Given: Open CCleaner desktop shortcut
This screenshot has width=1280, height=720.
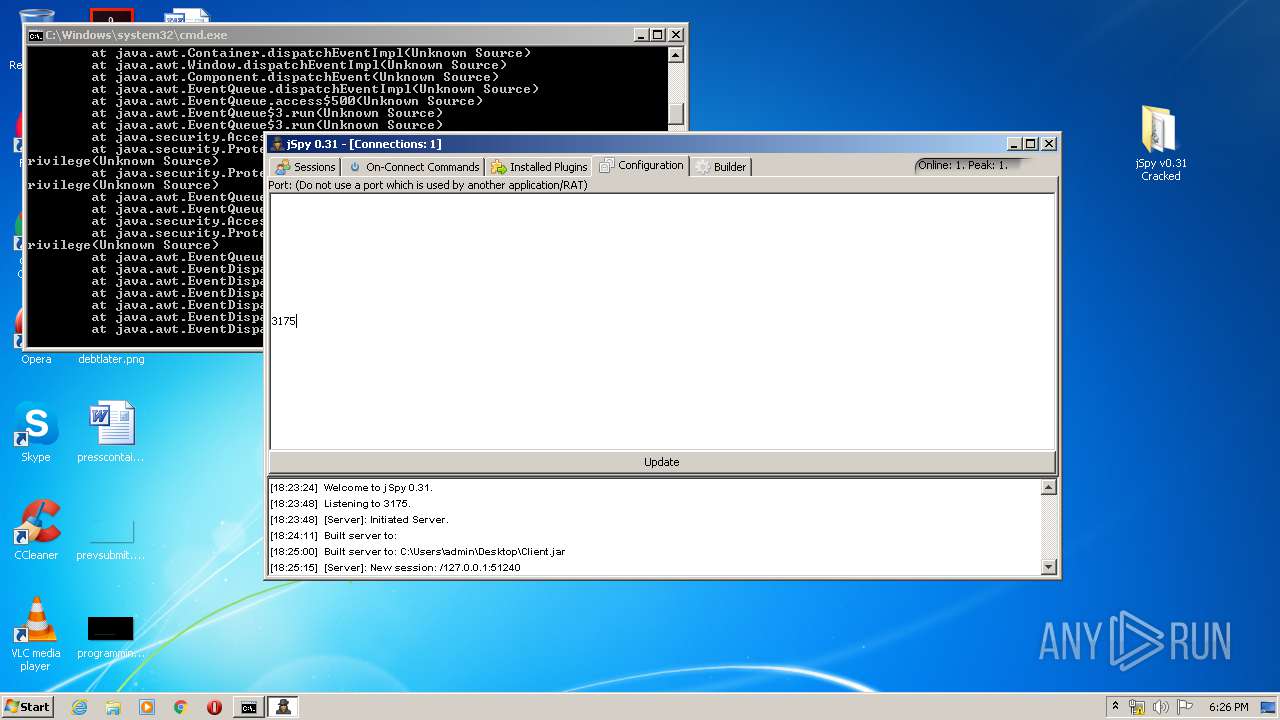Looking at the screenshot, I should coord(36,530).
